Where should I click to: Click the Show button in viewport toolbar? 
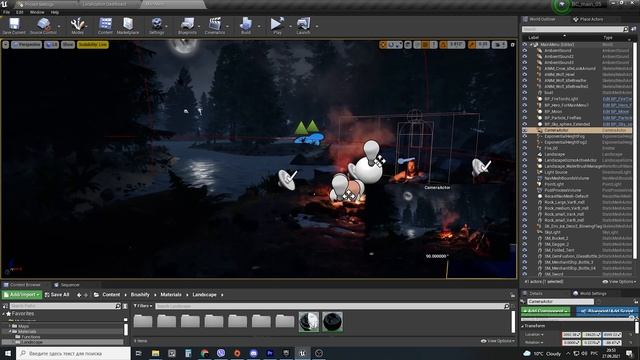click(68, 44)
